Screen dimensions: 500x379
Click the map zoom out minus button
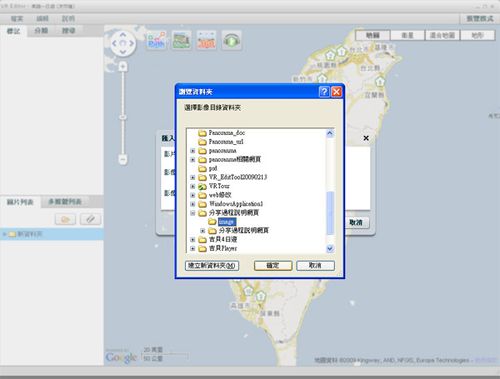click(x=123, y=159)
